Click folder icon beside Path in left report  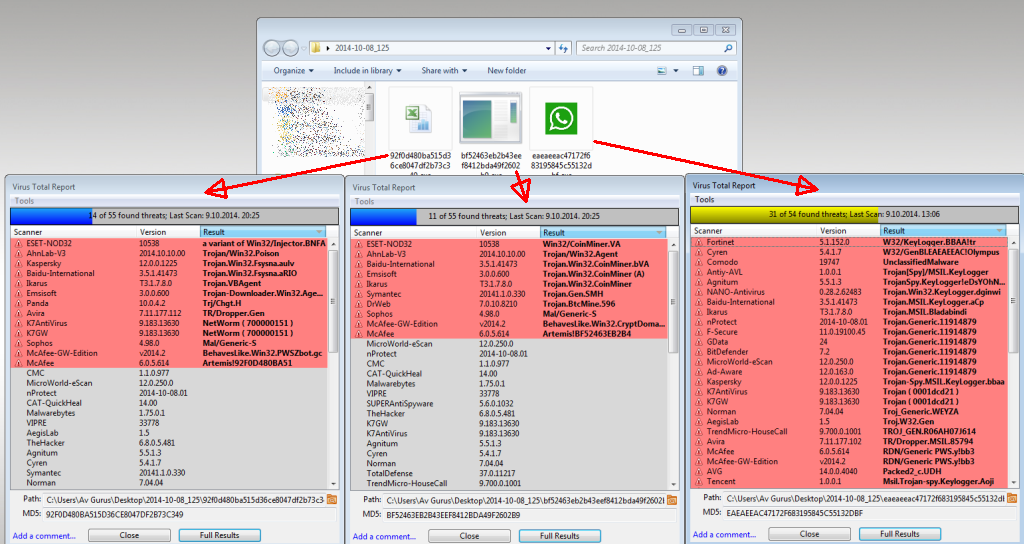coord(331,500)
